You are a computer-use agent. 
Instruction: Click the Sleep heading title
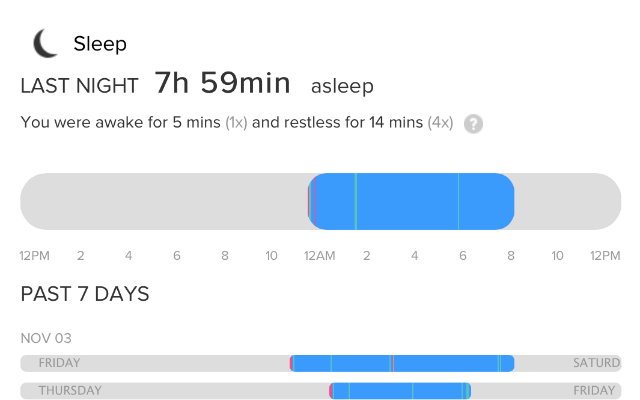click(100, 44)
